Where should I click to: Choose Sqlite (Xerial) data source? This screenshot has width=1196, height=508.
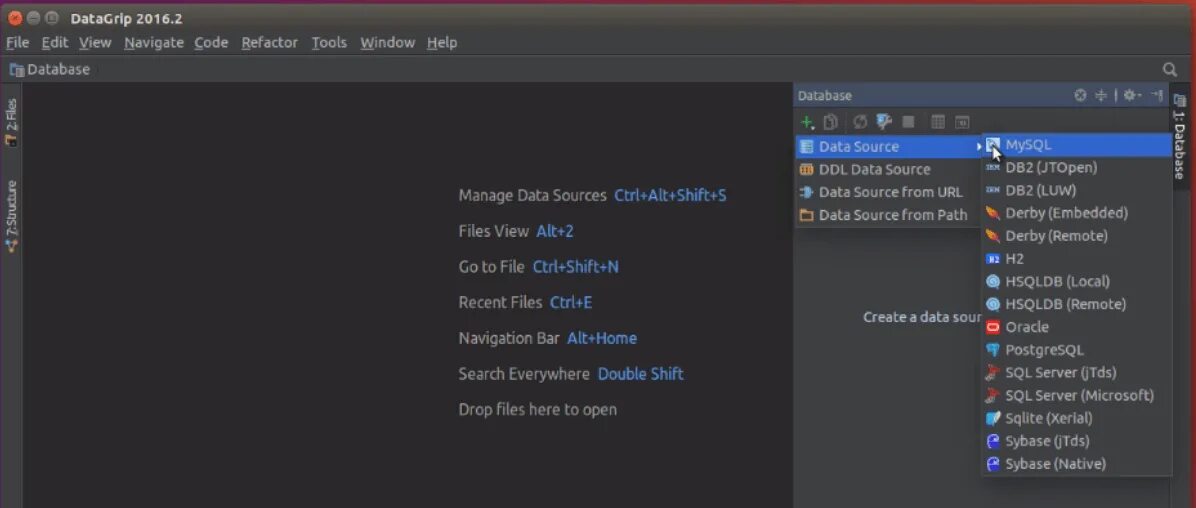pos(1076,419)
